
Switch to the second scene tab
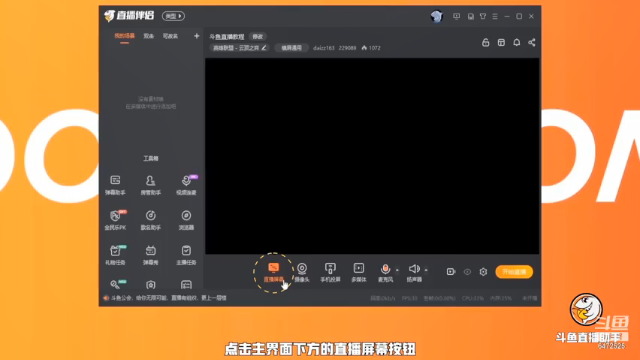(x=149, y=36)
